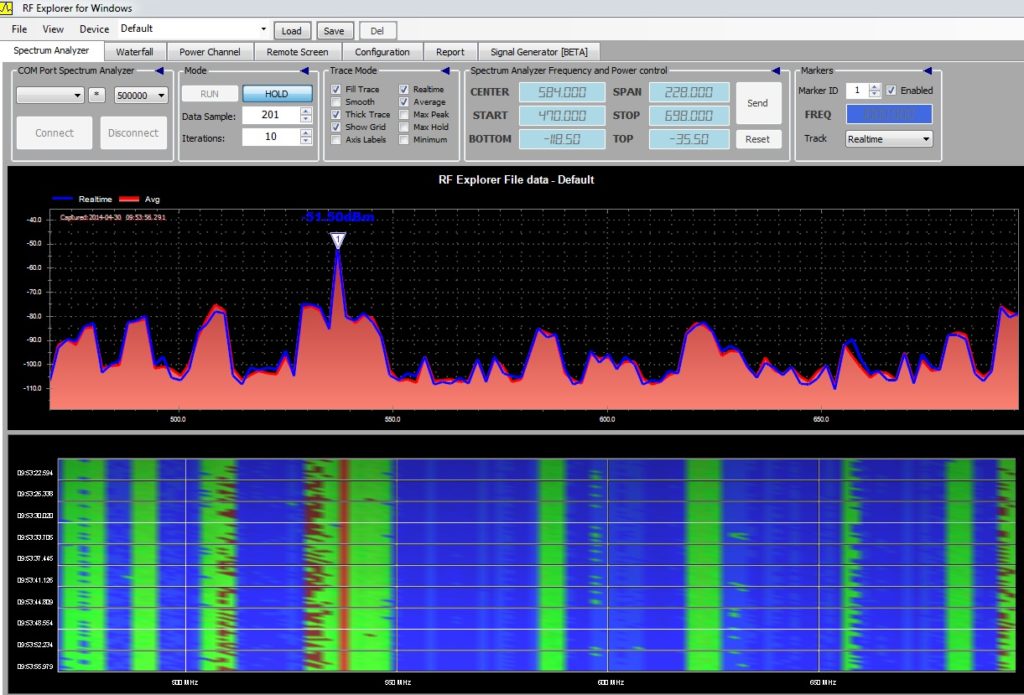Decrease Iterations with the down arrow
The image size is (1024, 695).
click(x=306, y=140)
